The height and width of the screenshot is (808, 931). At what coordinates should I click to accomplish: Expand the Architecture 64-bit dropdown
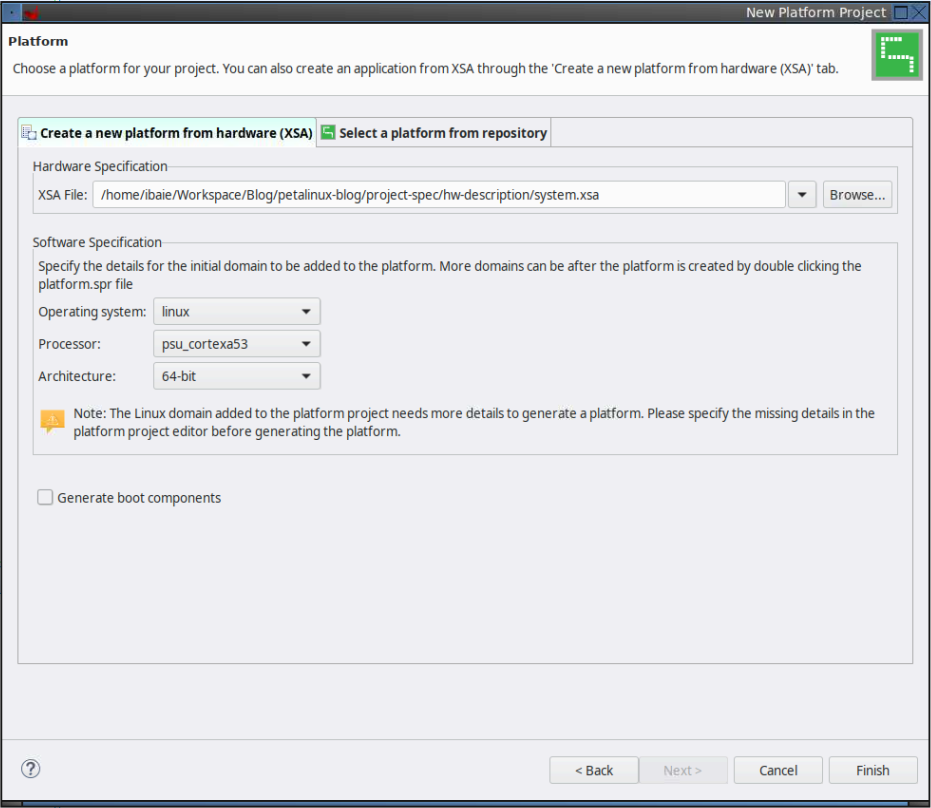click(237, 377)
